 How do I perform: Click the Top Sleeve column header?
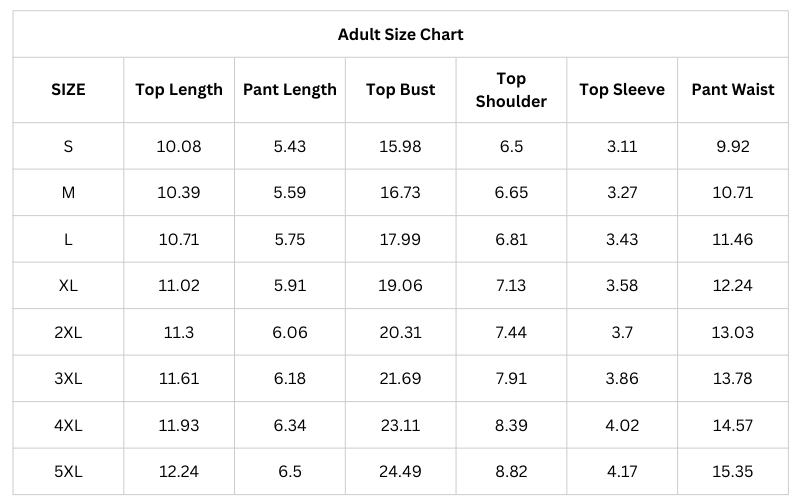pos(622,89)
